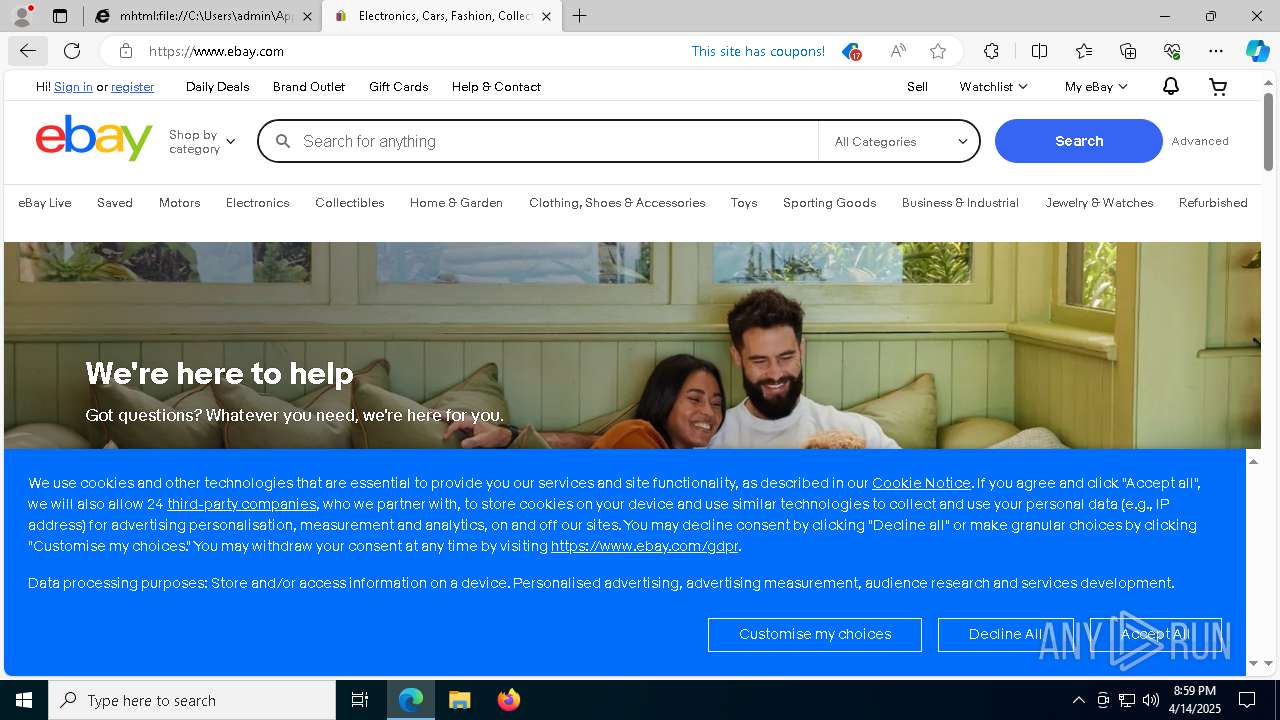Image resolution: width=1280 pixels, height=720 pixels.
Task: Select the Refurbished category
Action: (x=1213, y=203)
